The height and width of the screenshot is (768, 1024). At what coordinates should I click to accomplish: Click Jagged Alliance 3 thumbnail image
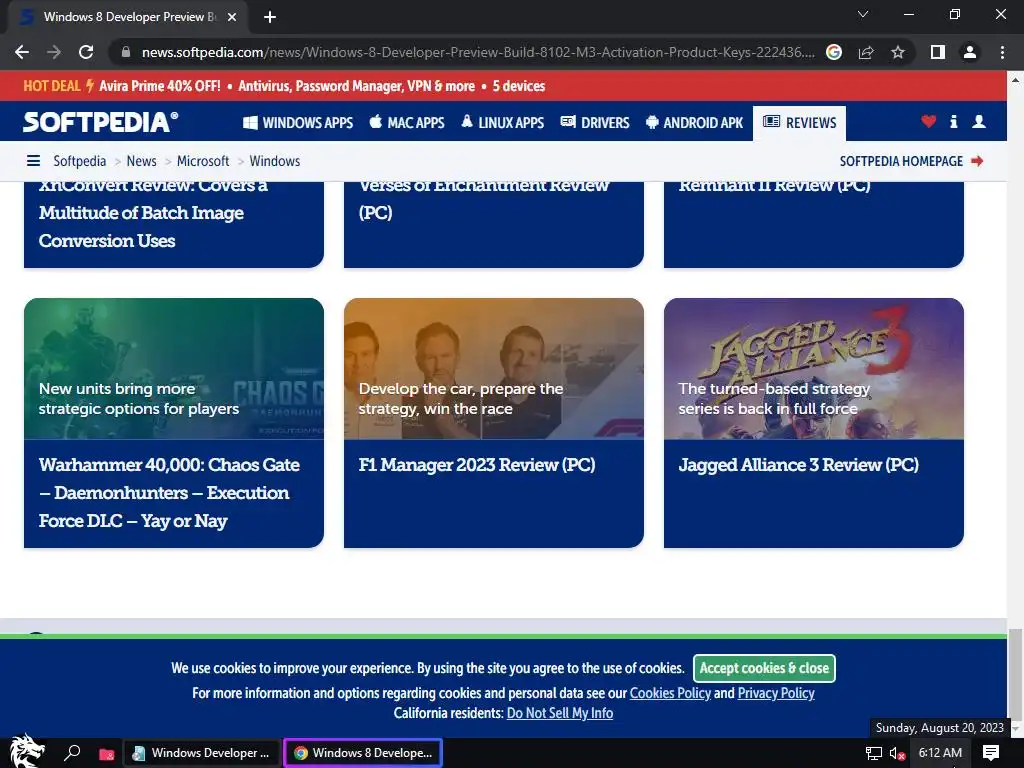[814, 369]
